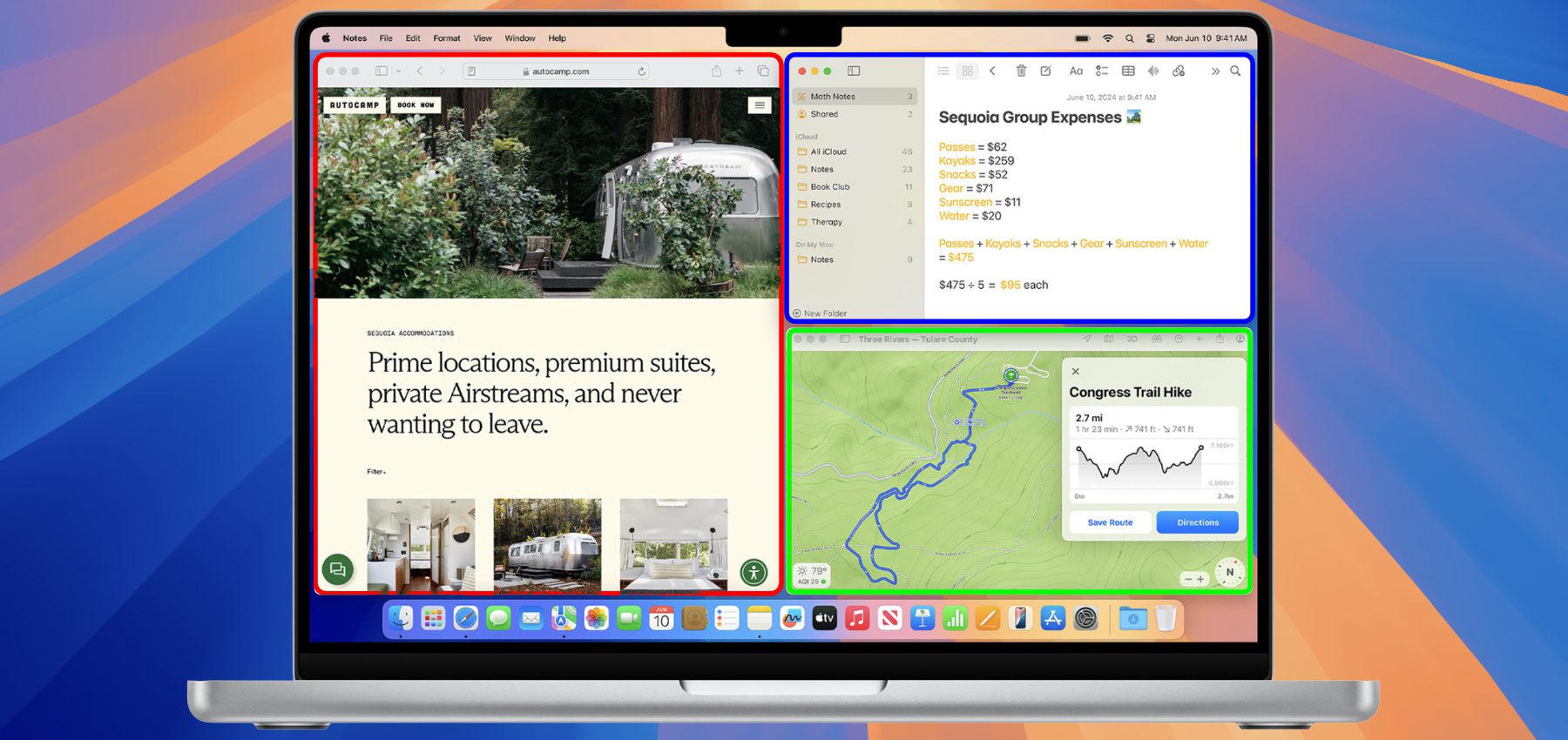Image resolution: width=1568 pixels, height=740 pixels.
Task: Click the Directions button
Action: click(x=1197, y=522)
